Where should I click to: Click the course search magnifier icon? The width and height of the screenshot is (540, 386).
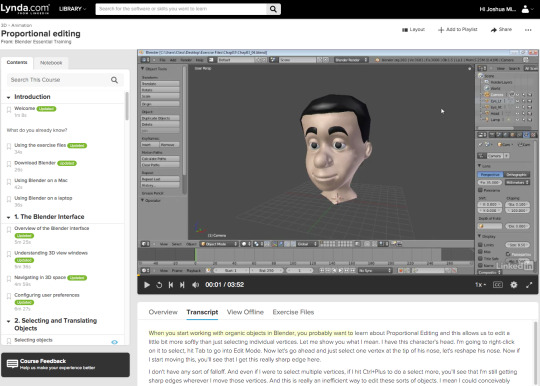tap(114, 80)
